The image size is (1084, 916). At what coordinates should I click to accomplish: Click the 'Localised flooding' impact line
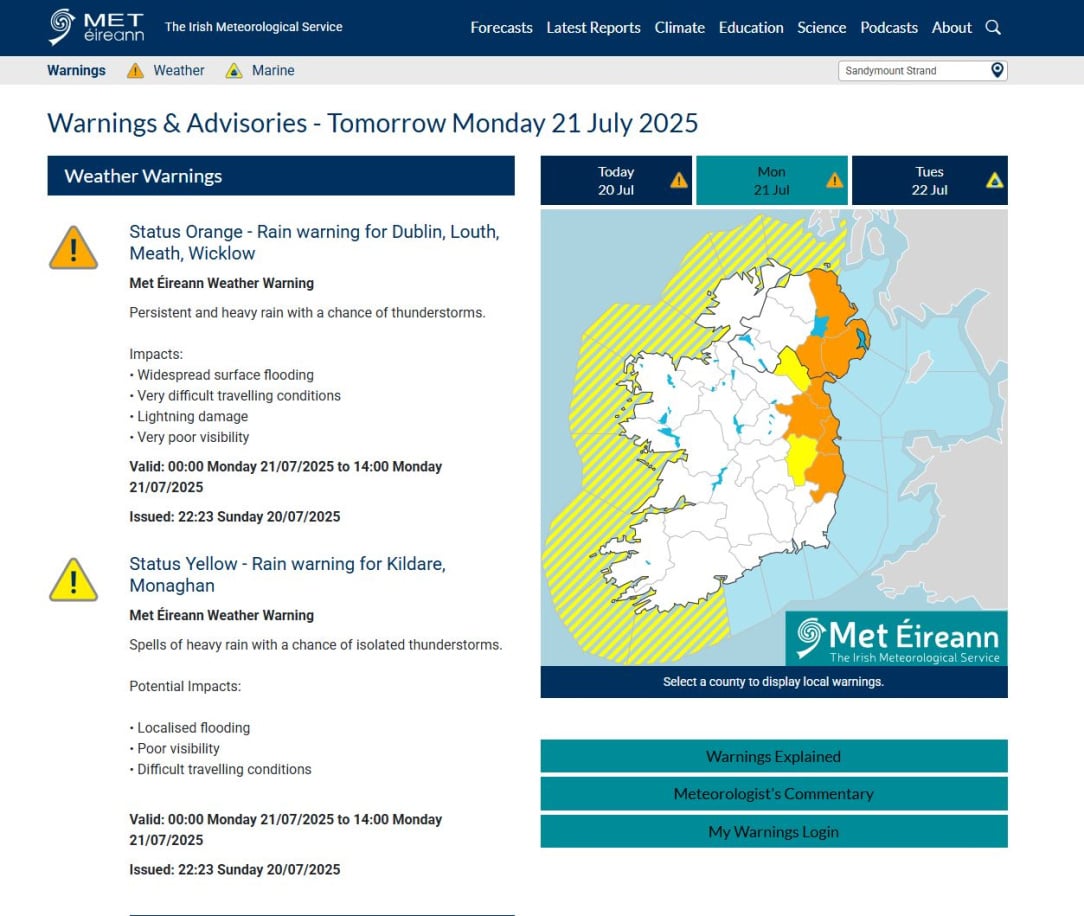click(x=189, y=727)
